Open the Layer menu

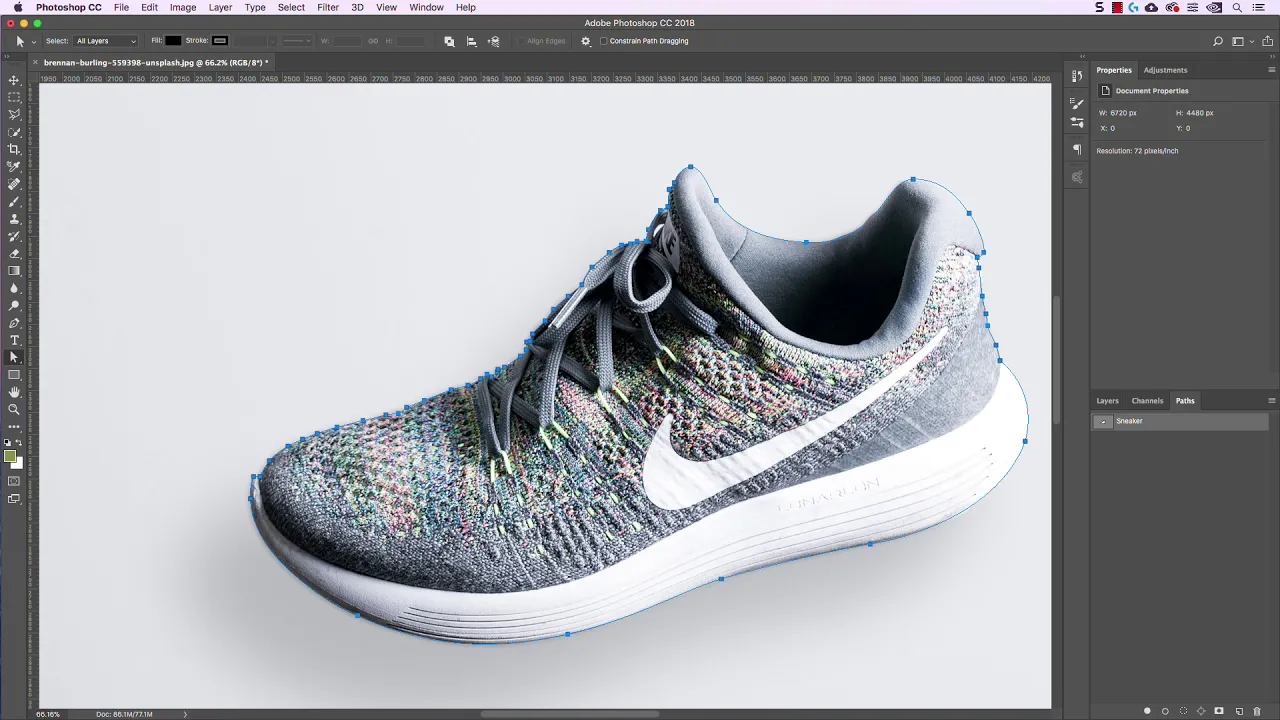pos(220,7)
